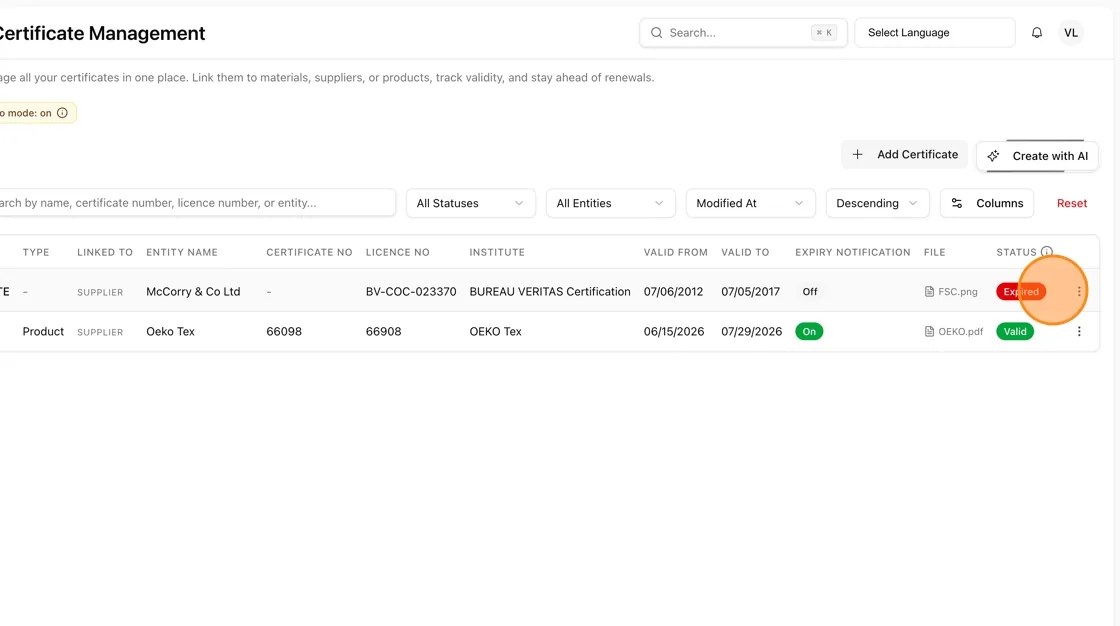1120x626 pixels.
Task: Open row actions for McCorry & Co Ltd
Action: pos(1079,292)
